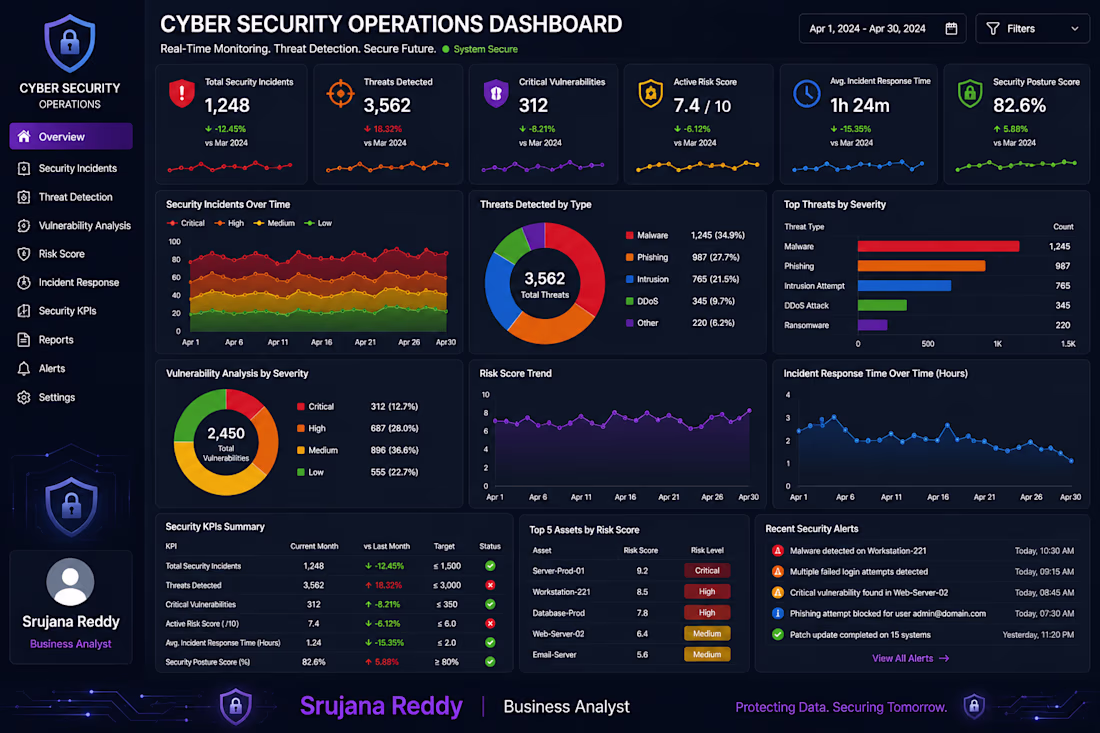Click the Settings gear icon
Viewport: 1100px width, 733px height.
click(x=24, y=397)
